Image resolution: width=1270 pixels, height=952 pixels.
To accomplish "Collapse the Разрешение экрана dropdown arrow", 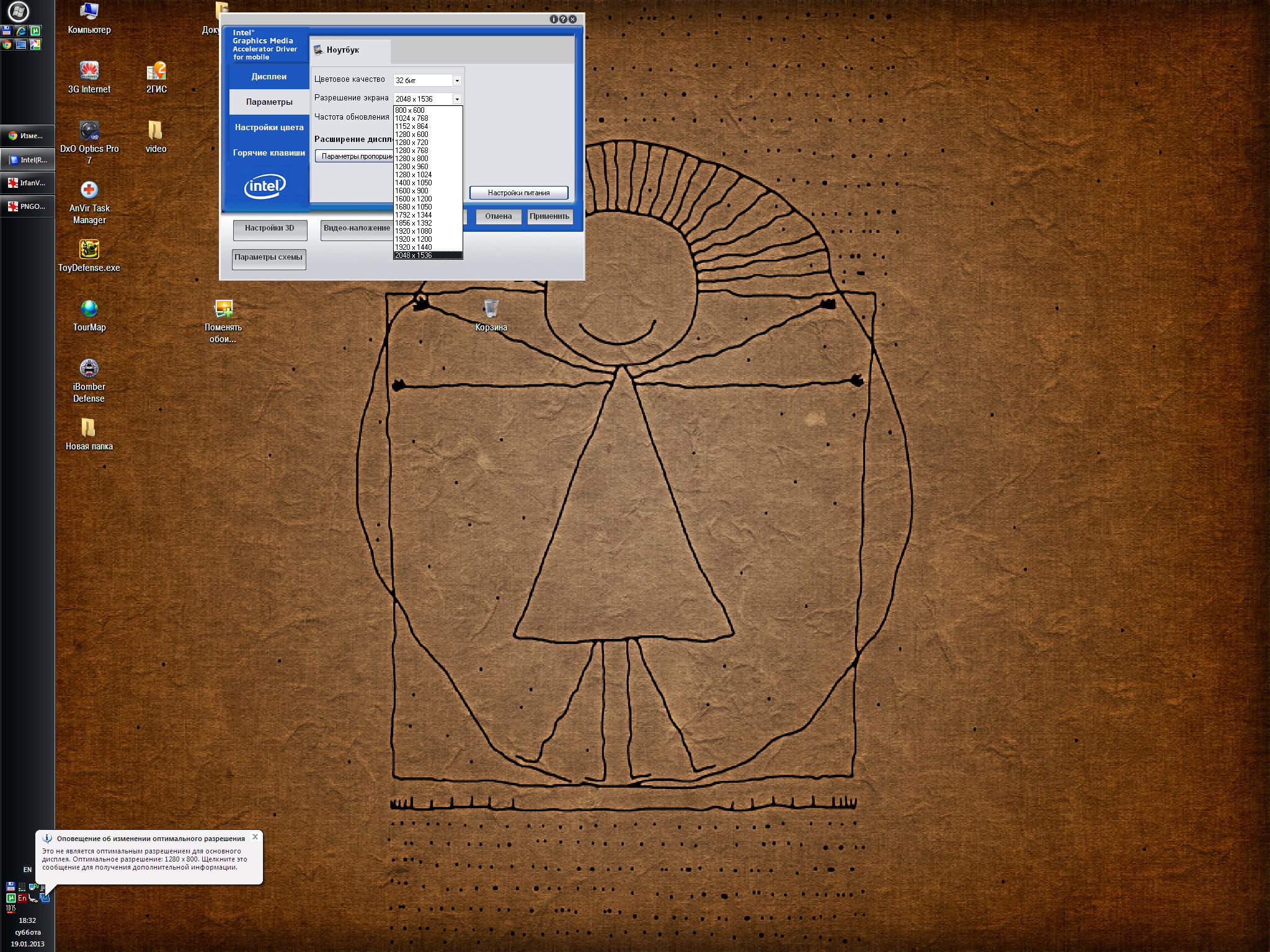I will tap(457, 99).
